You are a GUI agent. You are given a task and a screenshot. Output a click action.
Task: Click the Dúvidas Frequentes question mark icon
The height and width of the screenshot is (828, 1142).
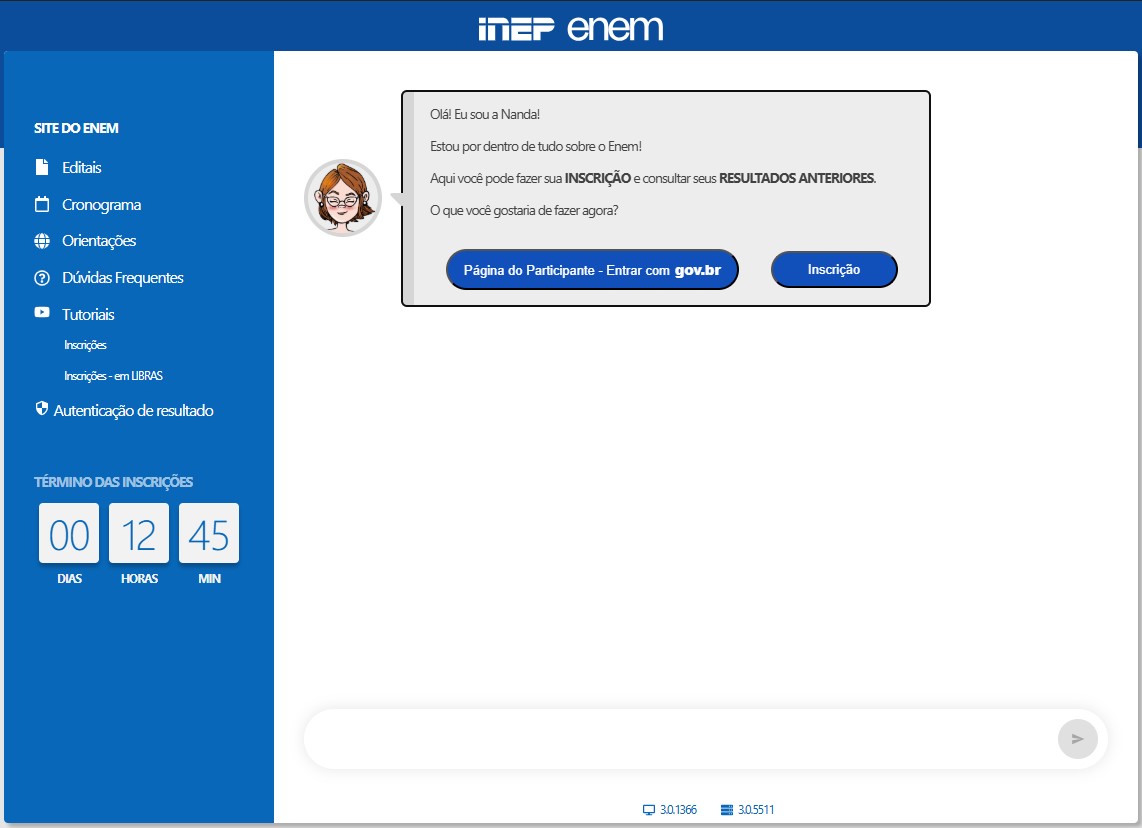(42, 278)
